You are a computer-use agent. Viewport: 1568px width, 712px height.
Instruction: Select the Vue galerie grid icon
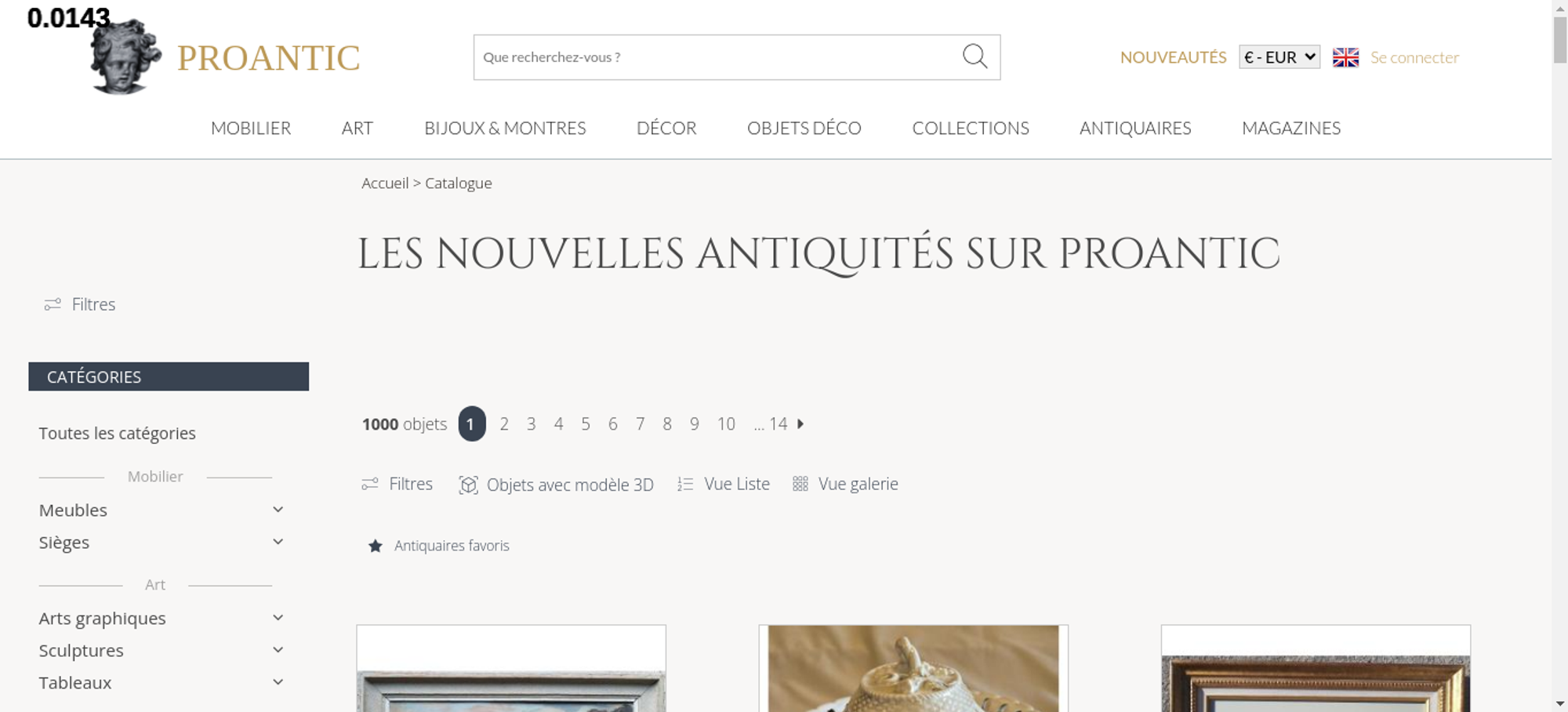point(800,484)
